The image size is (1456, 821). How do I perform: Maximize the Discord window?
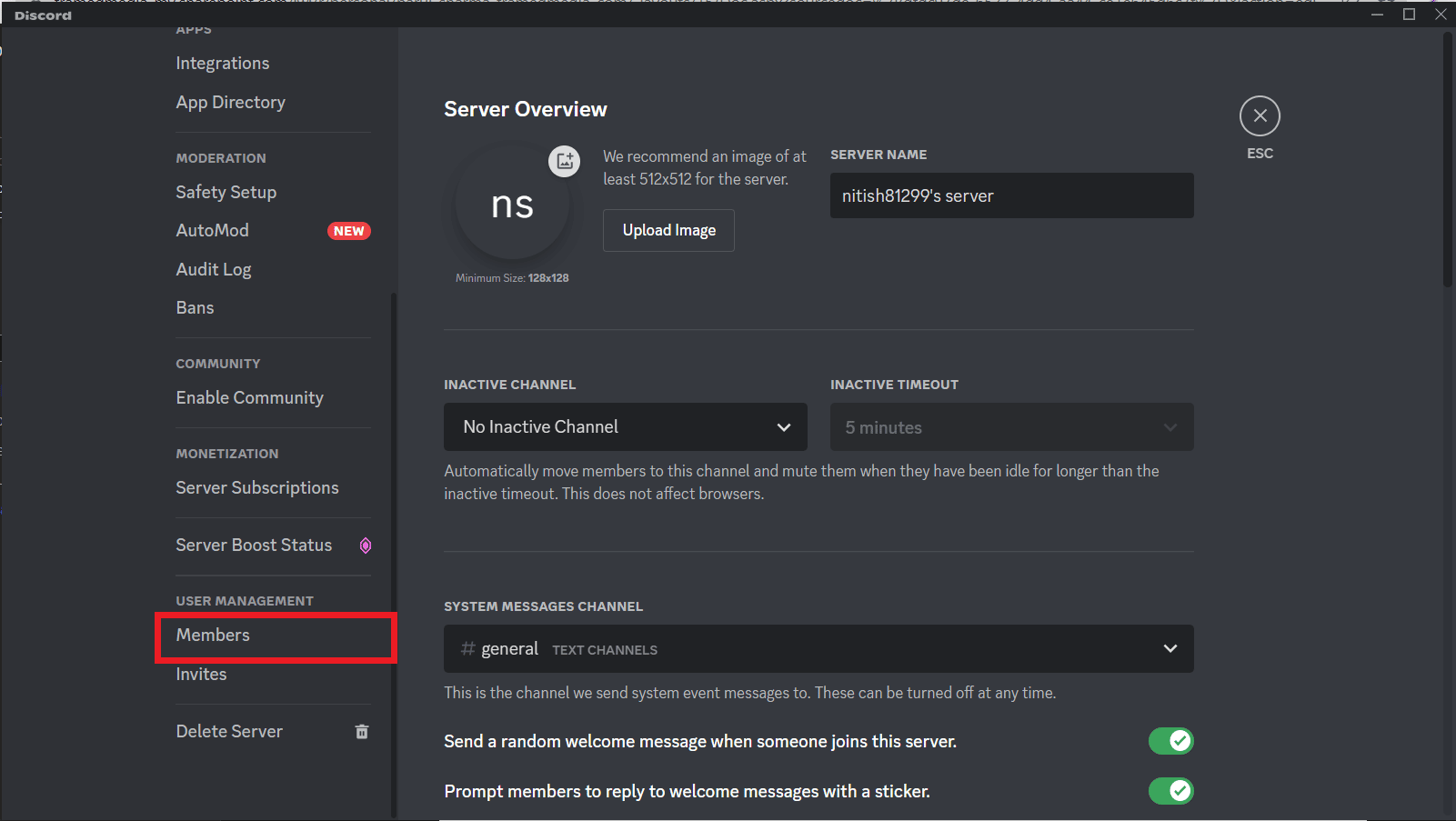(1409, 14)
